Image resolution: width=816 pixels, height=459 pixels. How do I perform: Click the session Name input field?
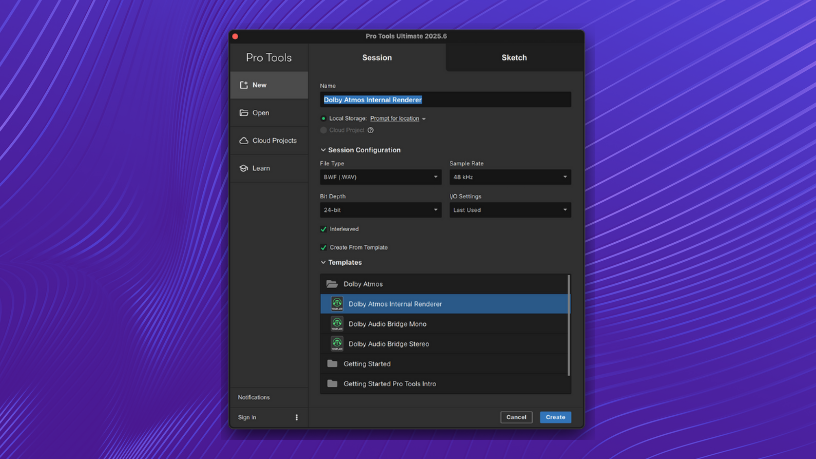pos(445,99)
